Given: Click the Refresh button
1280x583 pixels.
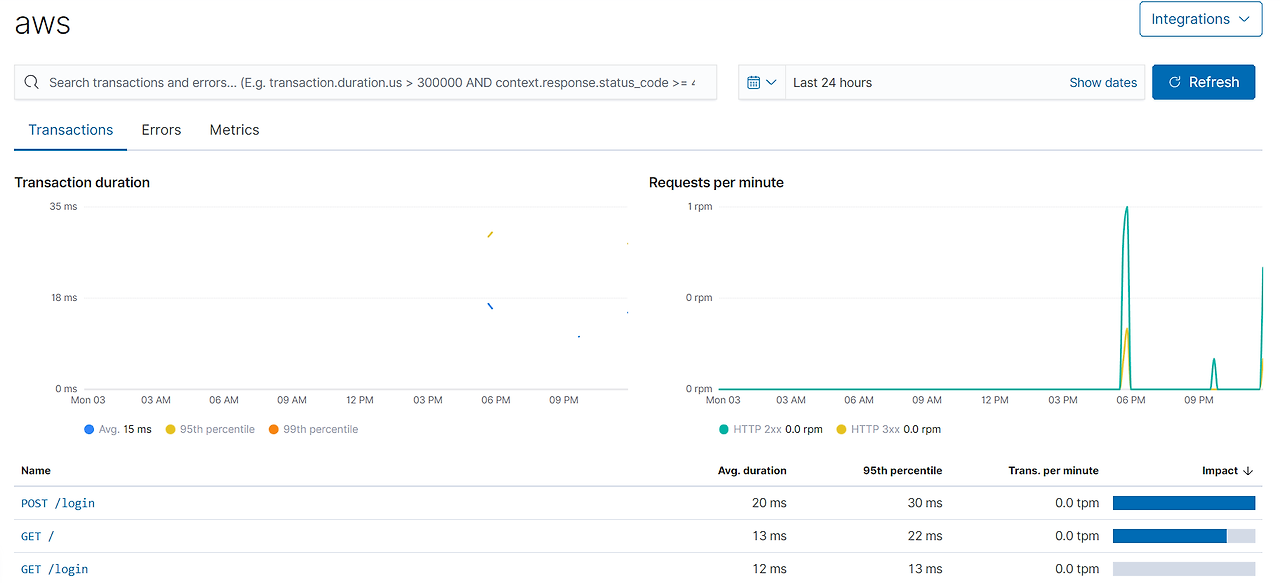Looking at the screenshot, I should pos(1203,82).
